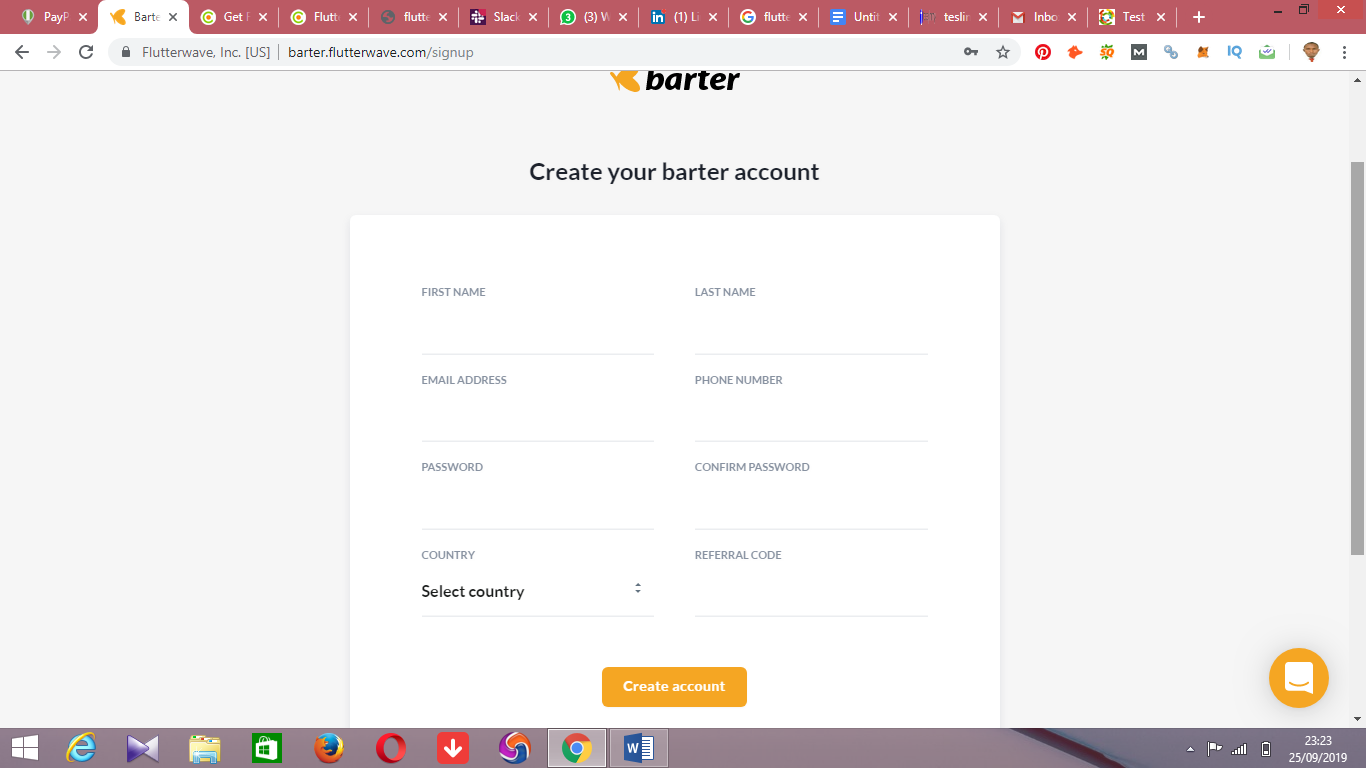Click the Create account button

[x=674, y=687]
